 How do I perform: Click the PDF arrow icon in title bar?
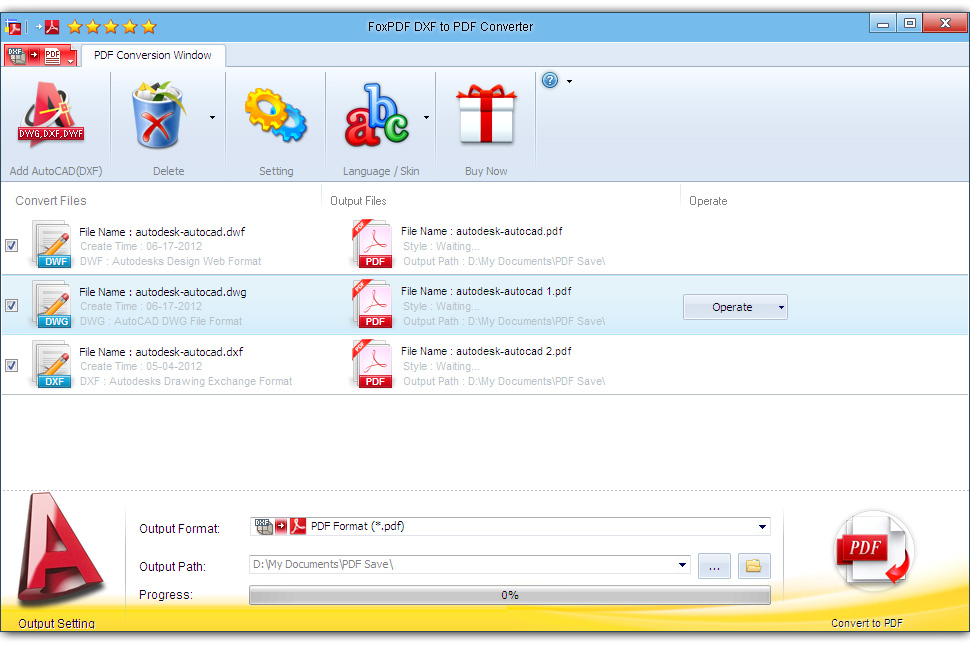coord(48,27)
